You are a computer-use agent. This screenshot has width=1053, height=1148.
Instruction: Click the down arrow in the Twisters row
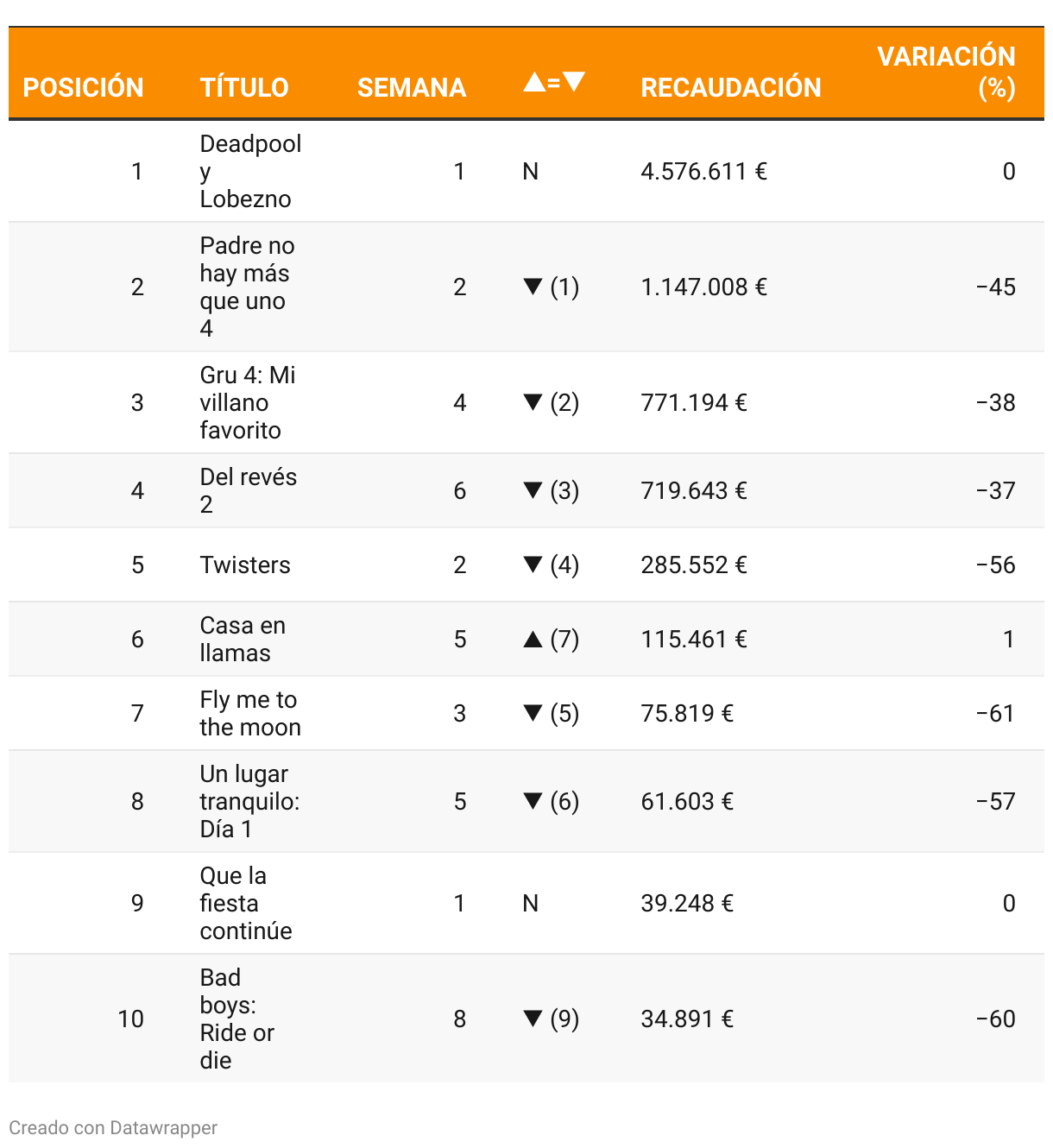click(x=533, y=565)
